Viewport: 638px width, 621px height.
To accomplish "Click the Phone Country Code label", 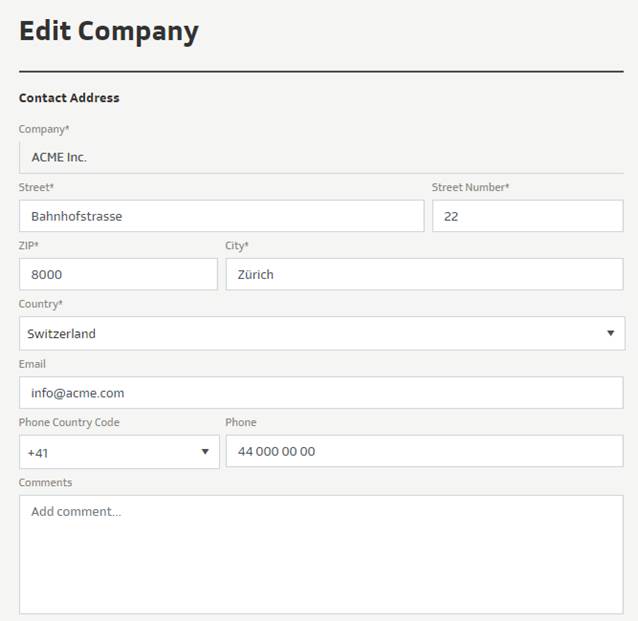I will (69, 422).
